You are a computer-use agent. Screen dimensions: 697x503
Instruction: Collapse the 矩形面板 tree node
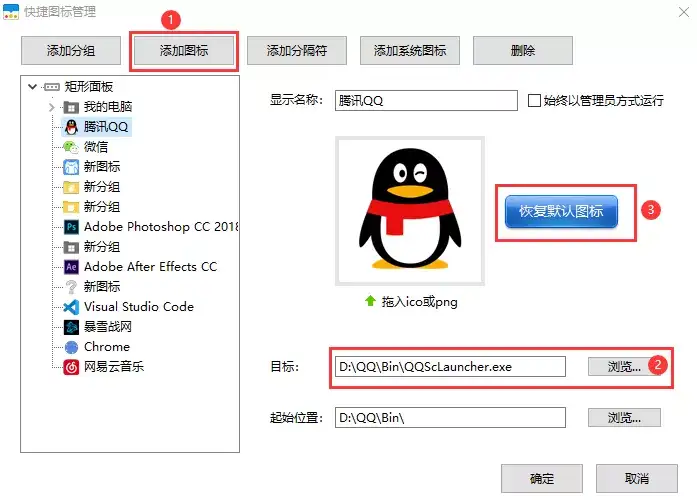[x=32, y=86]
